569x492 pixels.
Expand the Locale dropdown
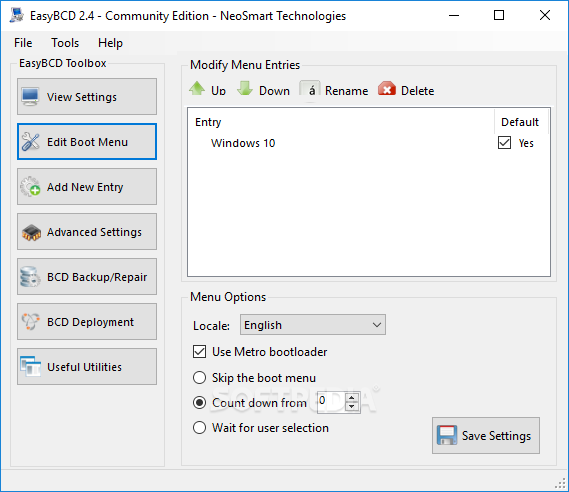312,325
